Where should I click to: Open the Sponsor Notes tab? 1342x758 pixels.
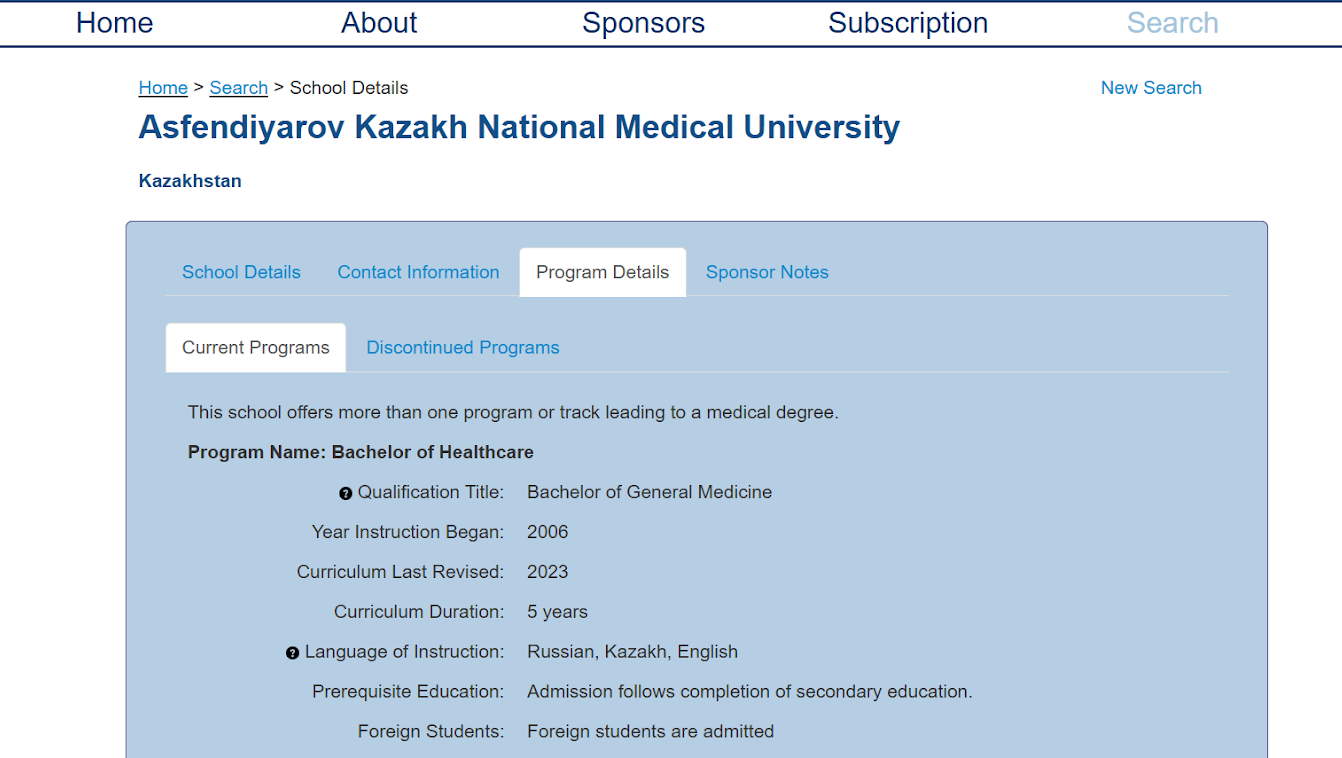(767, 272)
